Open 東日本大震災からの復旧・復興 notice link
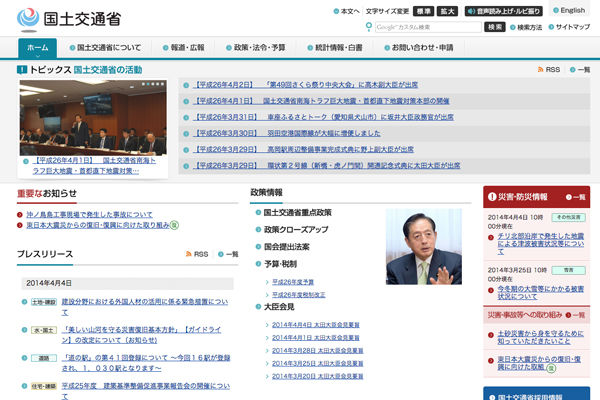Viewport: 600px width, 400px height. pyautogui.click(x=98, y=225)
